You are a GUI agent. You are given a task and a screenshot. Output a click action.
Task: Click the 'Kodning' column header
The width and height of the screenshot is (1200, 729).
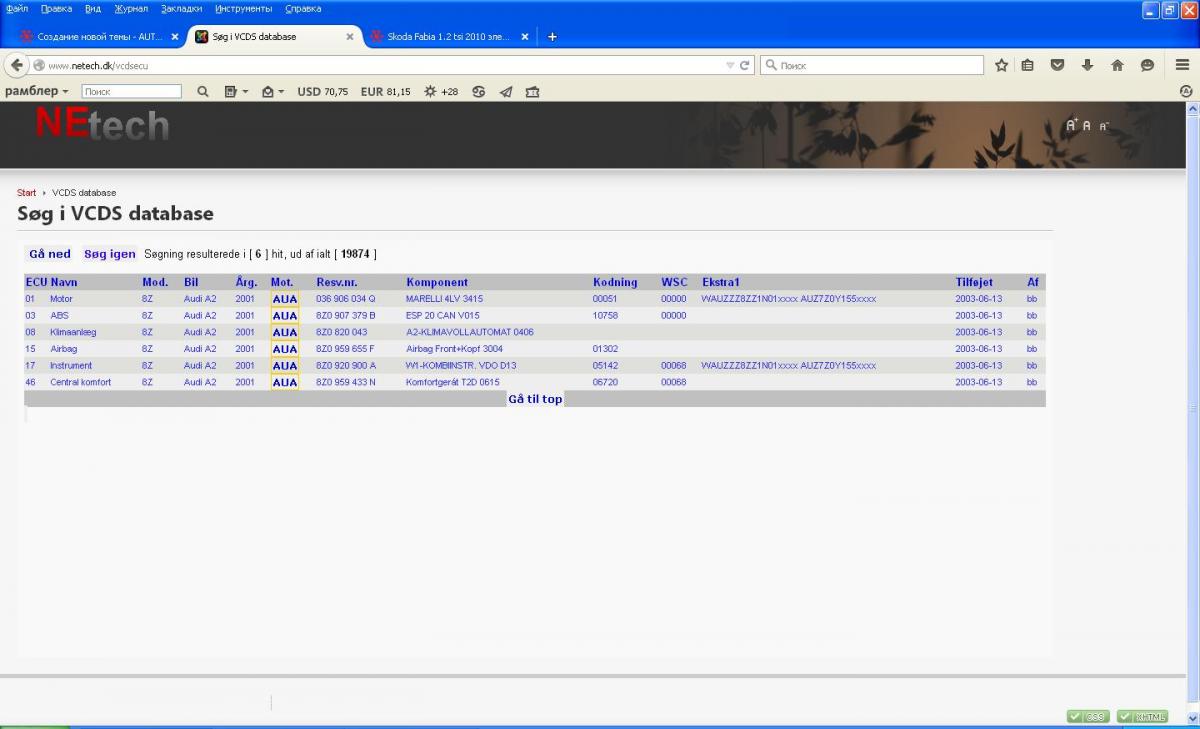615,282
